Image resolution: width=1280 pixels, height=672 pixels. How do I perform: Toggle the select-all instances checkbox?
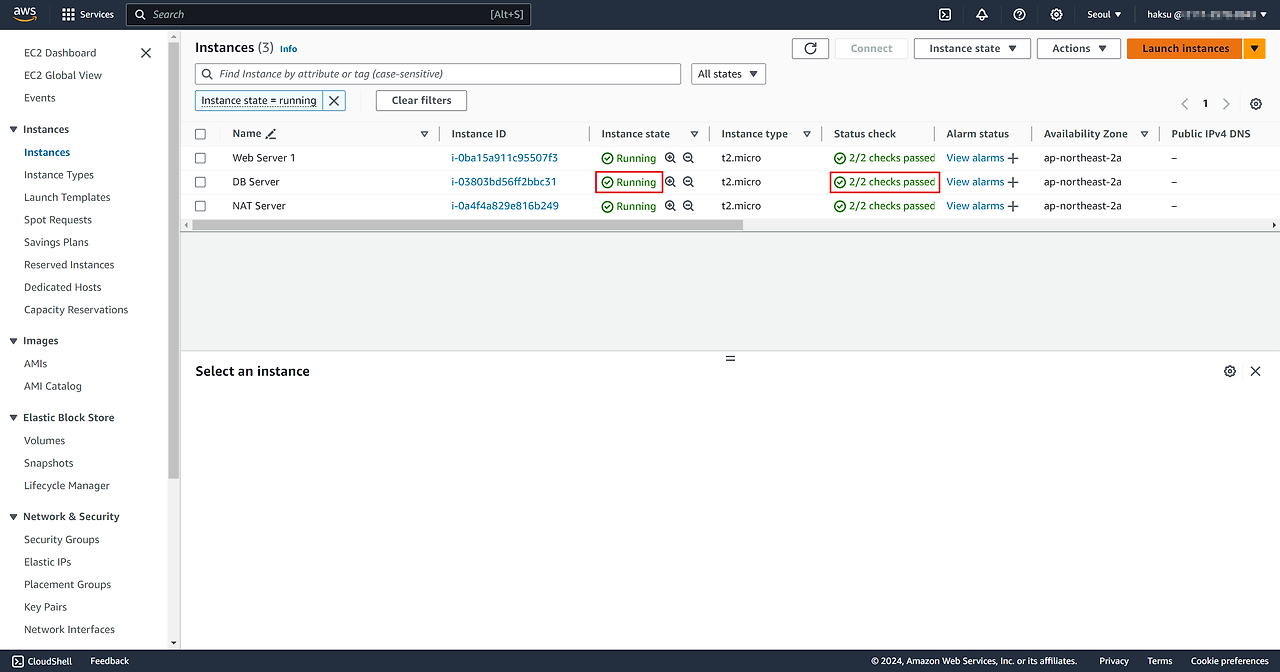(x=201, y=134)
